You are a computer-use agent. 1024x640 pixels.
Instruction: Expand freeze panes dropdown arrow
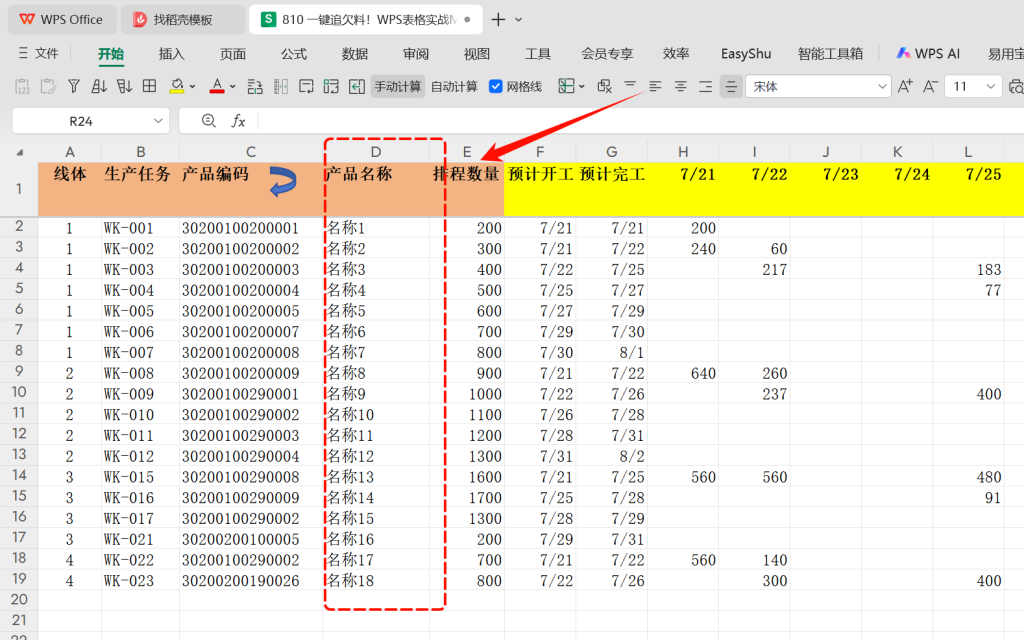coord(581,86)
